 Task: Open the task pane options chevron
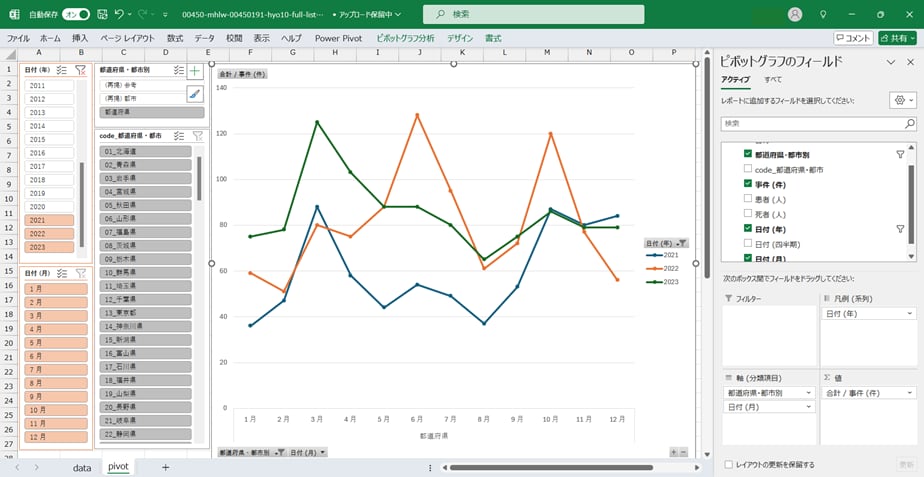(892, 62)
